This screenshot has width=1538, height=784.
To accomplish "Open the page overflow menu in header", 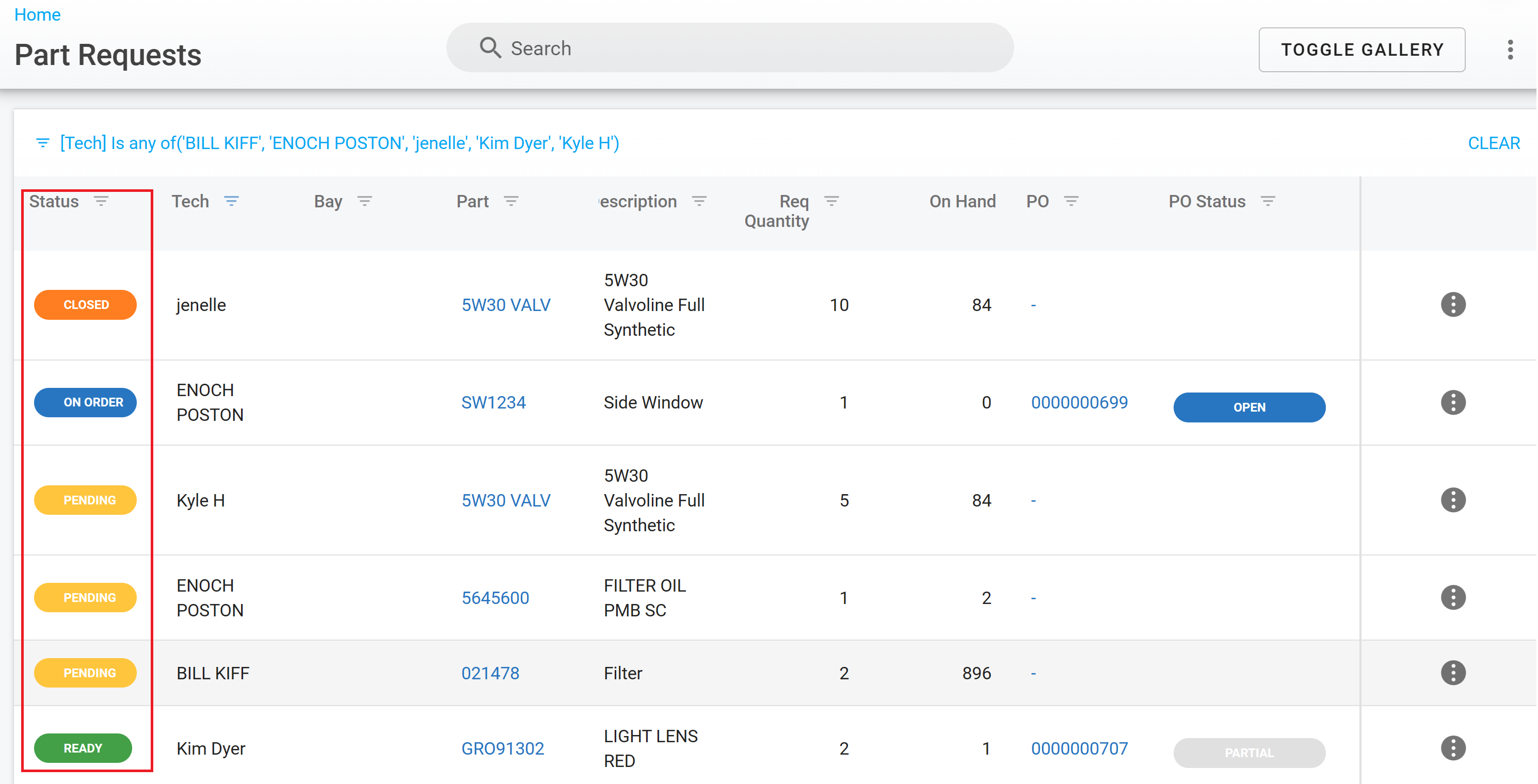I will click(x=1510, y=50).
